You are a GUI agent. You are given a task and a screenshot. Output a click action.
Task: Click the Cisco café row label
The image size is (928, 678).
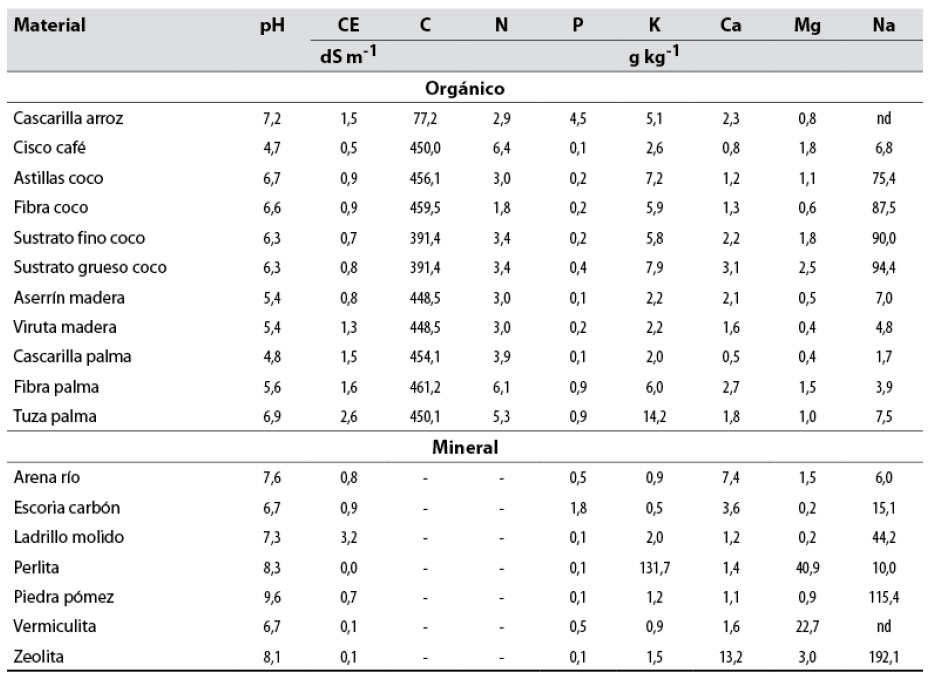click(51, 148)
